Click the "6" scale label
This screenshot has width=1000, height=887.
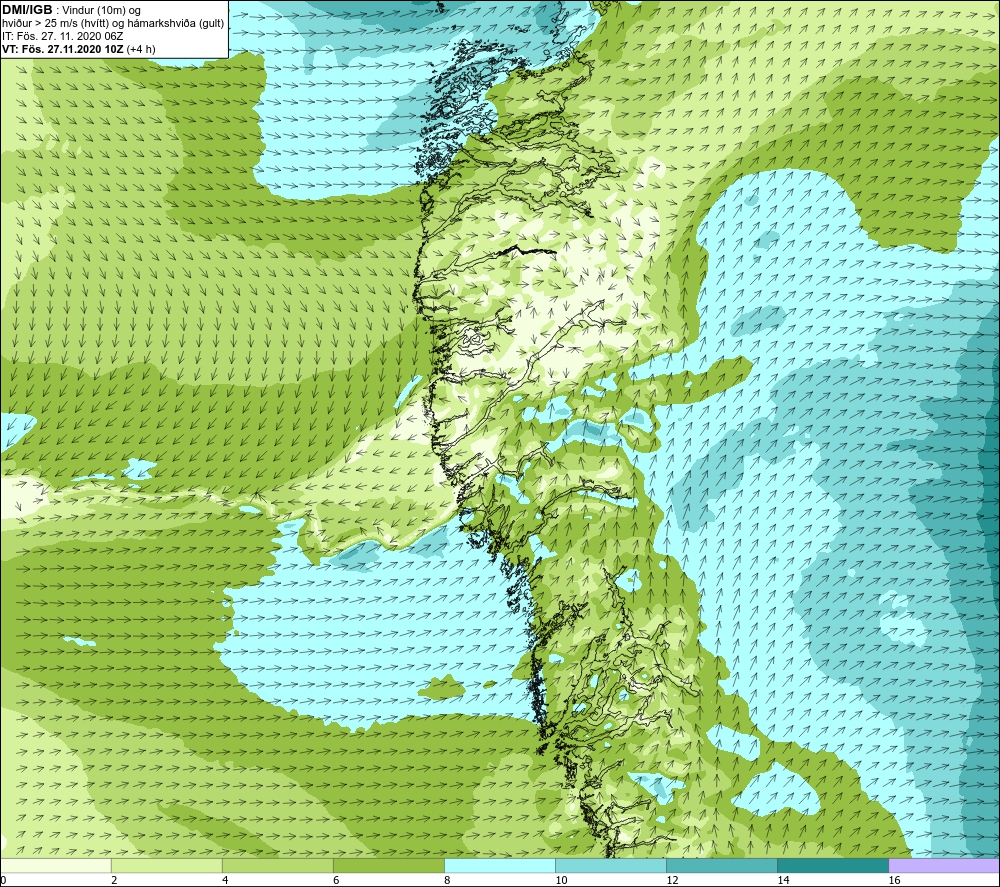(x=336, y=881)
